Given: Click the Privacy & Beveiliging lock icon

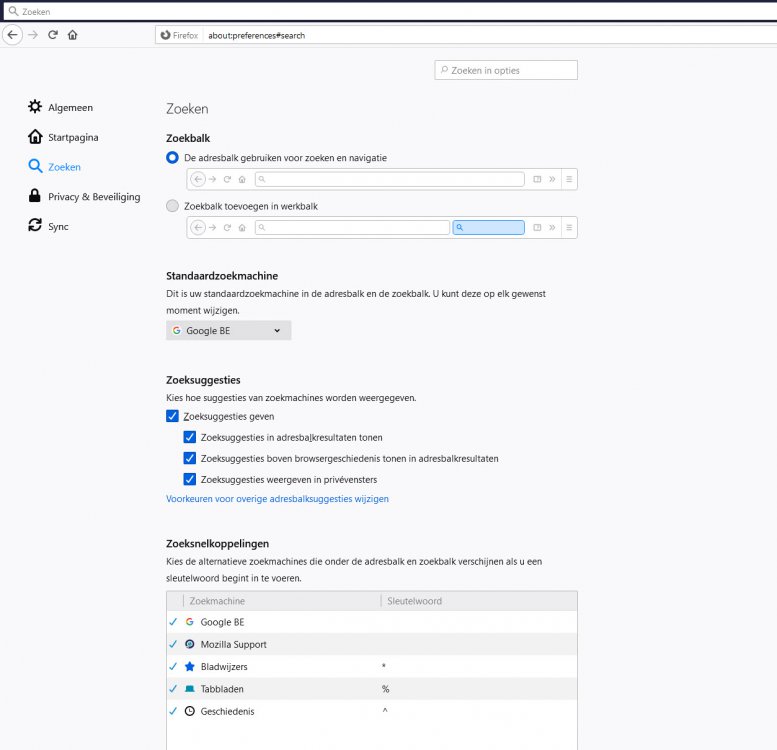Looking at the screenshot, I should [35, 196].
